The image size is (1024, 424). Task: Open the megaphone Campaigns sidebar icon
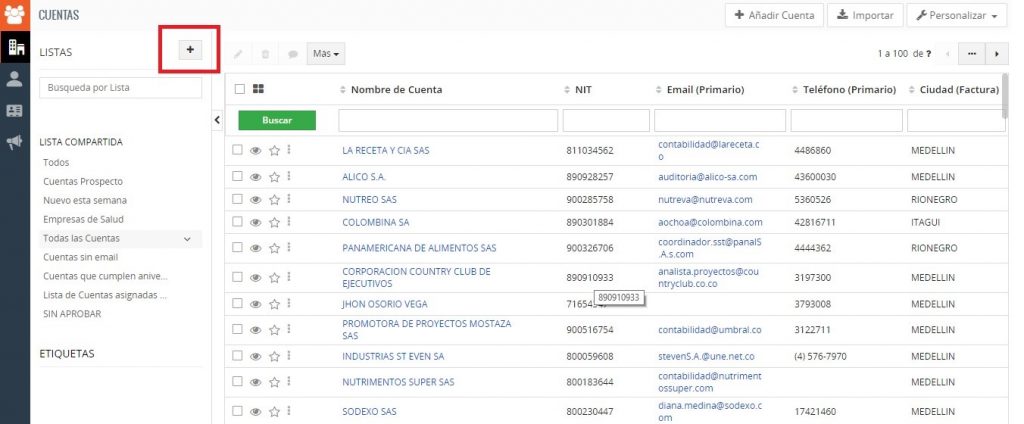click(15, 143)
